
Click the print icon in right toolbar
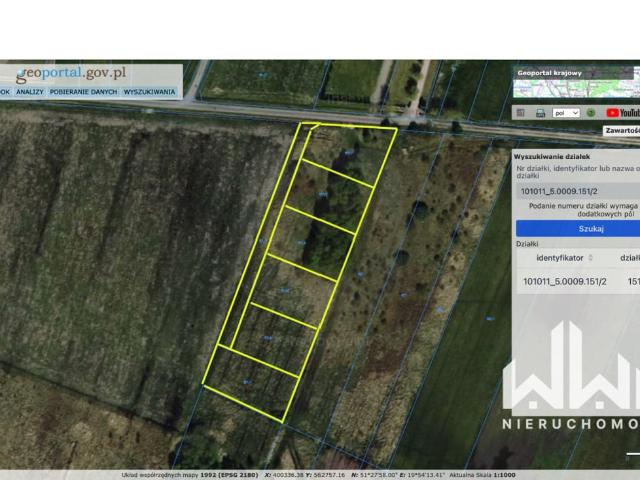pyautogui.click(x=539, y=113)
